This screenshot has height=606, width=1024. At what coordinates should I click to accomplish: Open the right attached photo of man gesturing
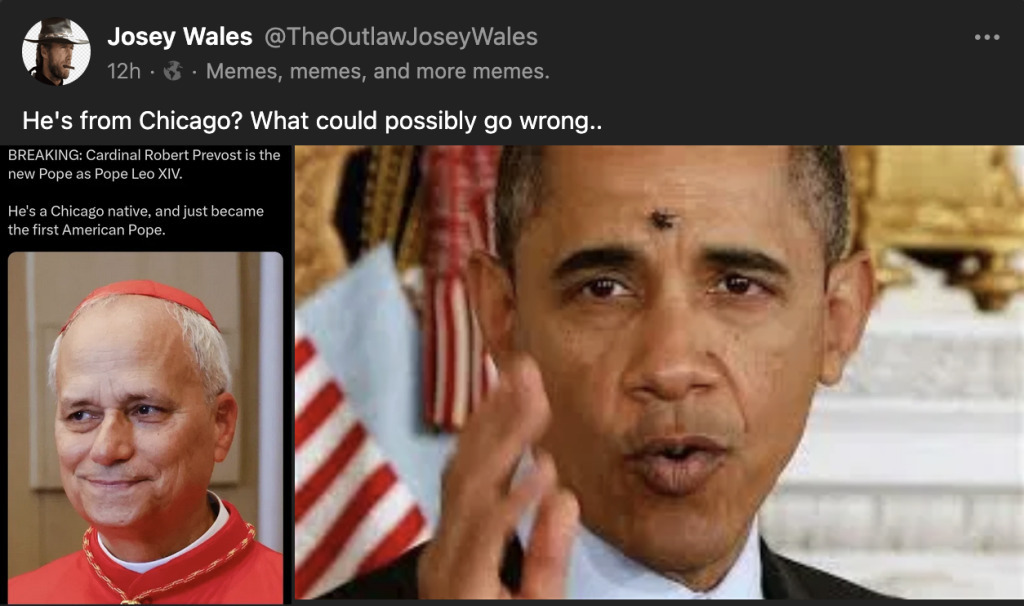(x=660, y=372)
